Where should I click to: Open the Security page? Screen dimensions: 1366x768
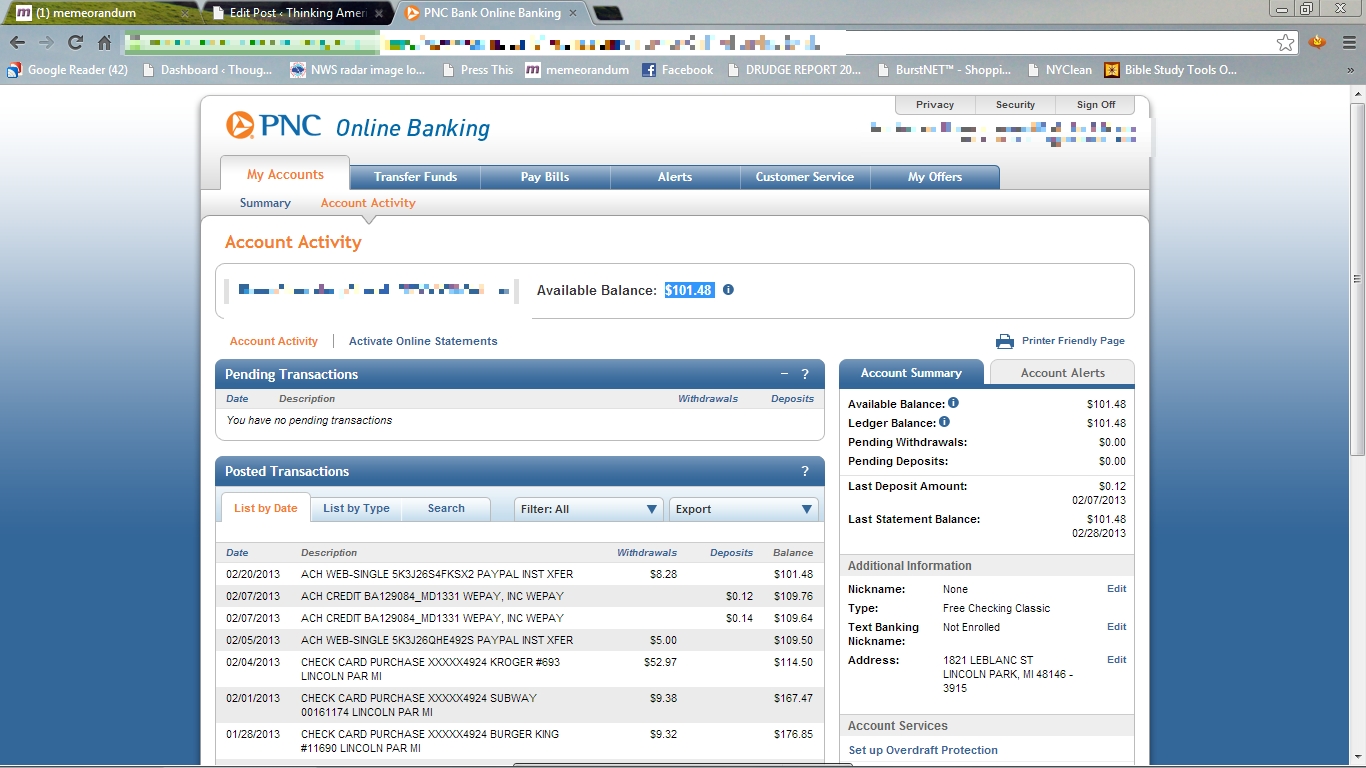(x=1016, y=105)
